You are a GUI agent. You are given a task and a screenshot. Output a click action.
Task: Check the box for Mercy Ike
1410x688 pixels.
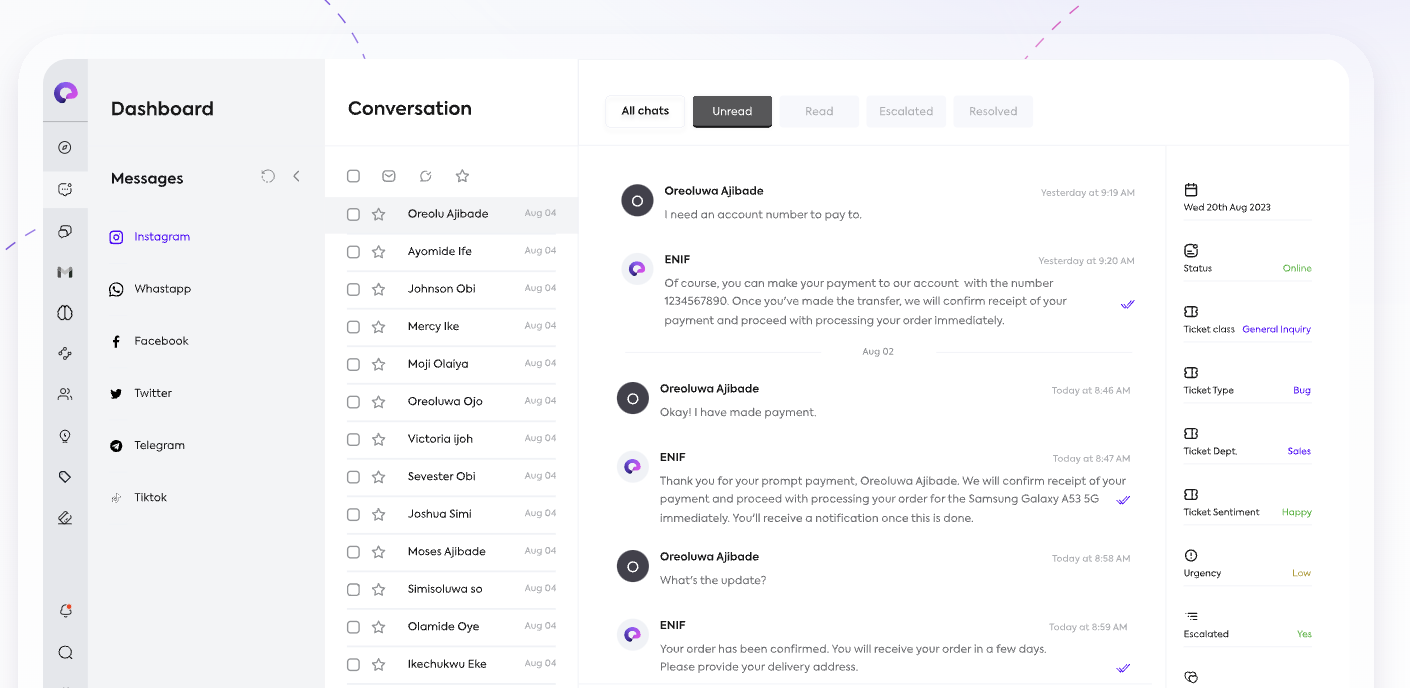pyautogui.click(x=353, y=327)
